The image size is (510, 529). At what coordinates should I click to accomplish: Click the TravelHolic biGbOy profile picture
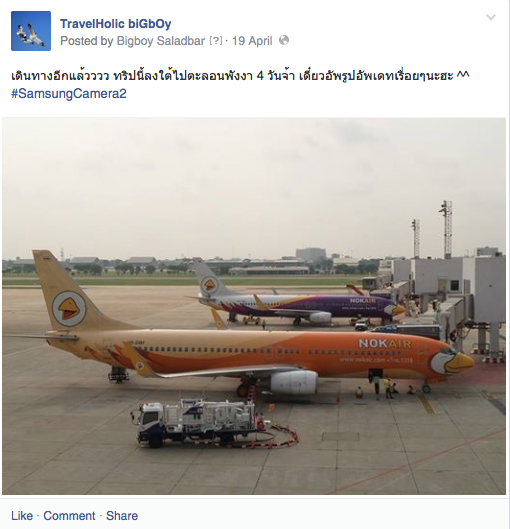tap(31, 31)
